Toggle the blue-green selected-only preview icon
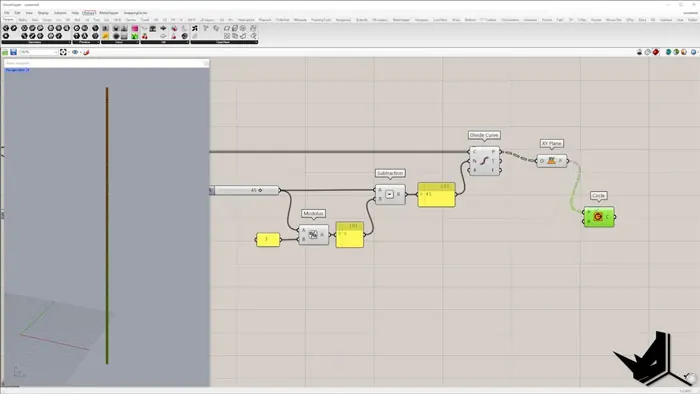The width and height of the screenshot is (700, 394). tap(668, 52)
